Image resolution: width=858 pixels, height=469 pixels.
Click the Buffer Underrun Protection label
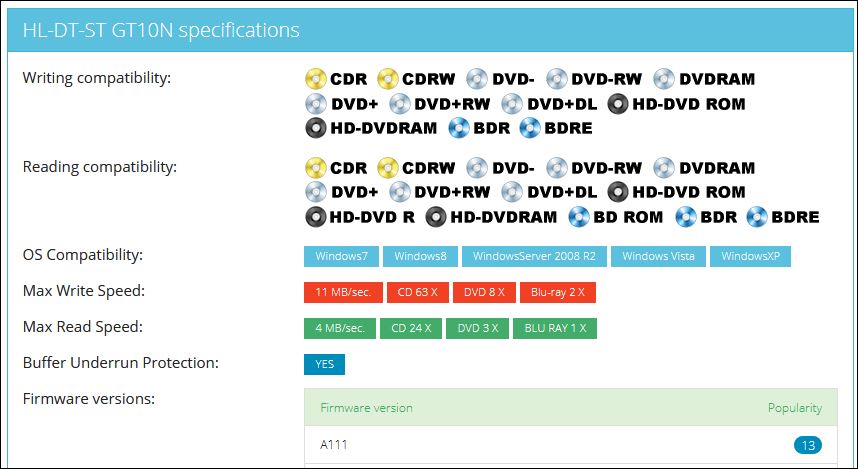coord(120,363)
